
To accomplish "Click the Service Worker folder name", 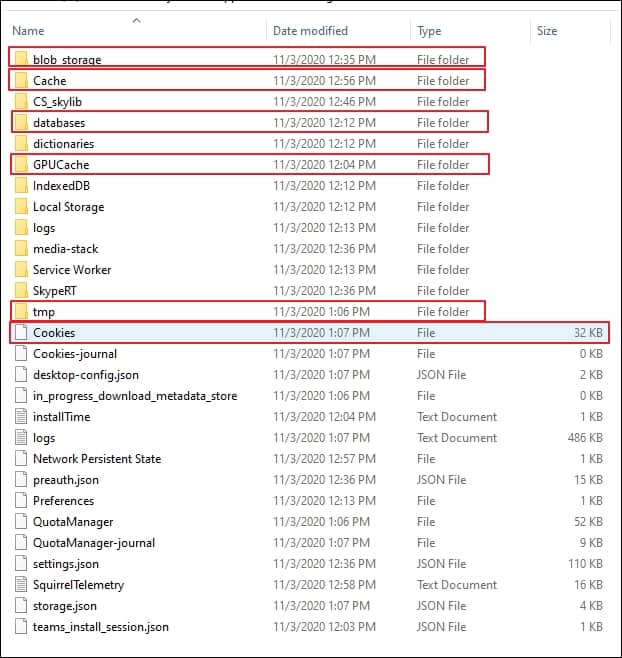I will (72, 270).
